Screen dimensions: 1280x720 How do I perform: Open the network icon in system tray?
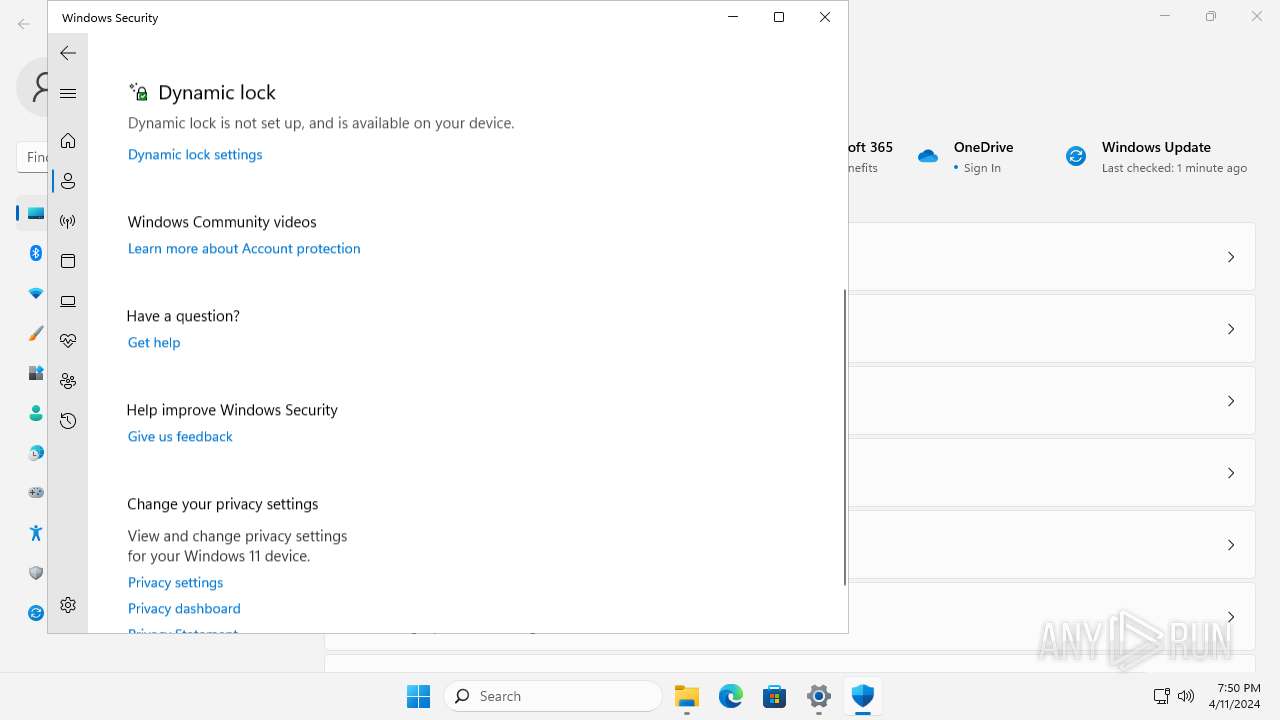pyautogui.click(x=1161, y=696)
